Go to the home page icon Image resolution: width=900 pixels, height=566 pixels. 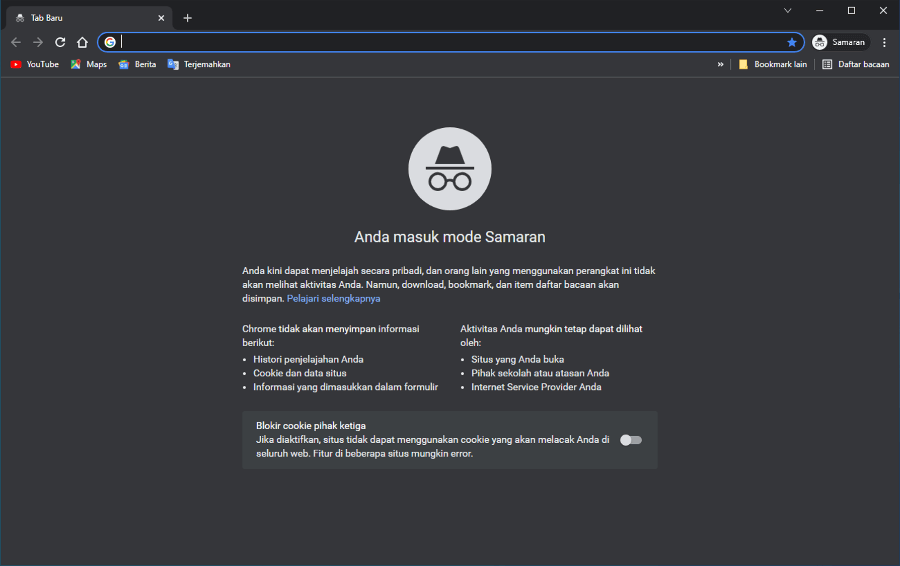pos(82,42)
